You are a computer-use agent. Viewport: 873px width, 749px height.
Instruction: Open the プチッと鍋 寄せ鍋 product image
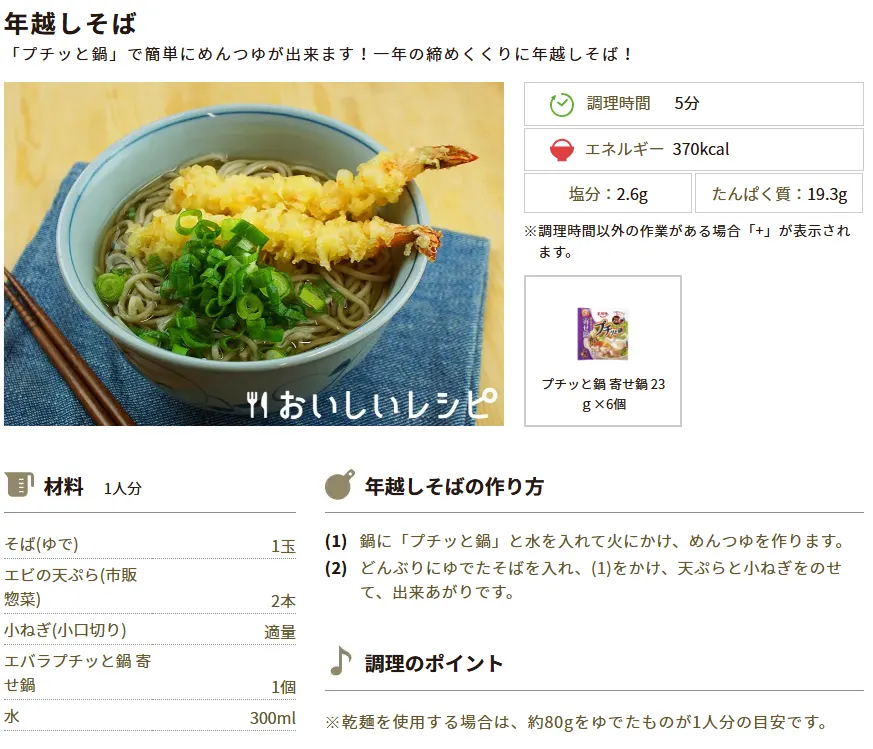(603, 334)
